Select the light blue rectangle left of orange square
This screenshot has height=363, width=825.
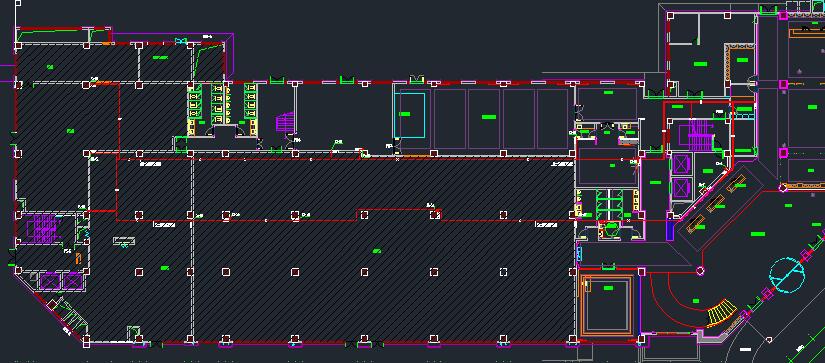tap(580, 254)
